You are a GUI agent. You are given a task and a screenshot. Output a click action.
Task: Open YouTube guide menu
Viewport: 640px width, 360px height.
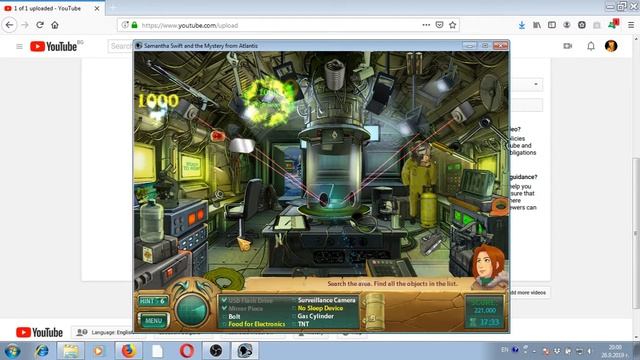pos(19,47)
